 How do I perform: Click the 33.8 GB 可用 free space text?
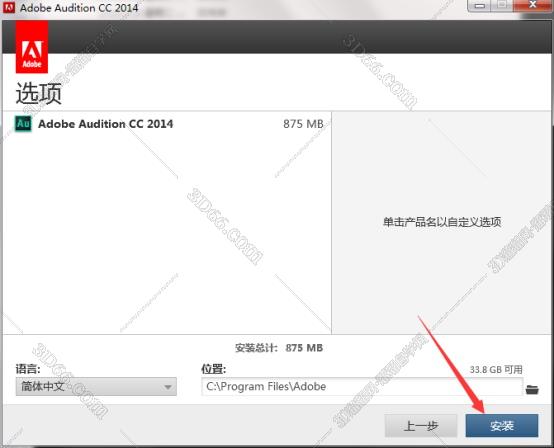pos(496,370)
